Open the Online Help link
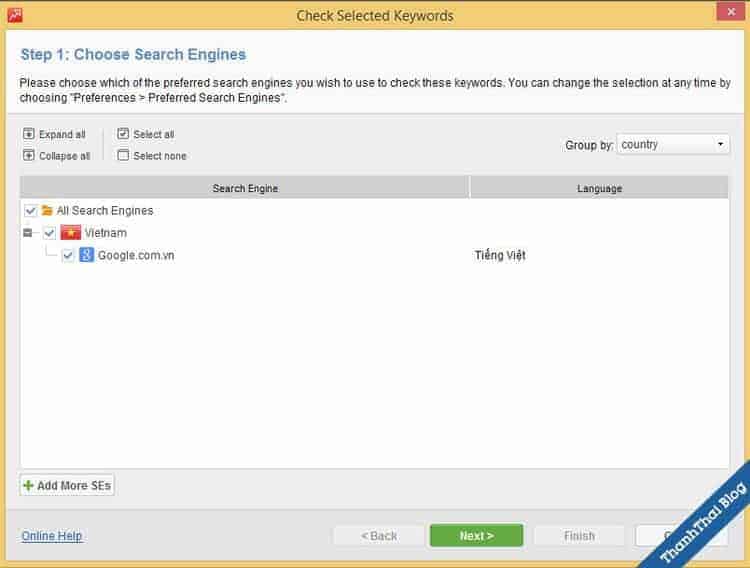The width and height of the screenshot is (750, 568). tap(52, 536)
